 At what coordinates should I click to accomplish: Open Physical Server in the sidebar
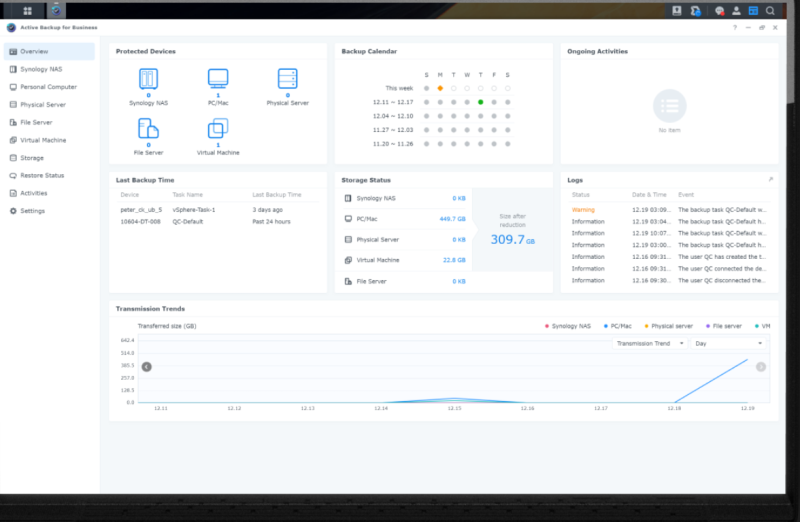pos(49,105)
